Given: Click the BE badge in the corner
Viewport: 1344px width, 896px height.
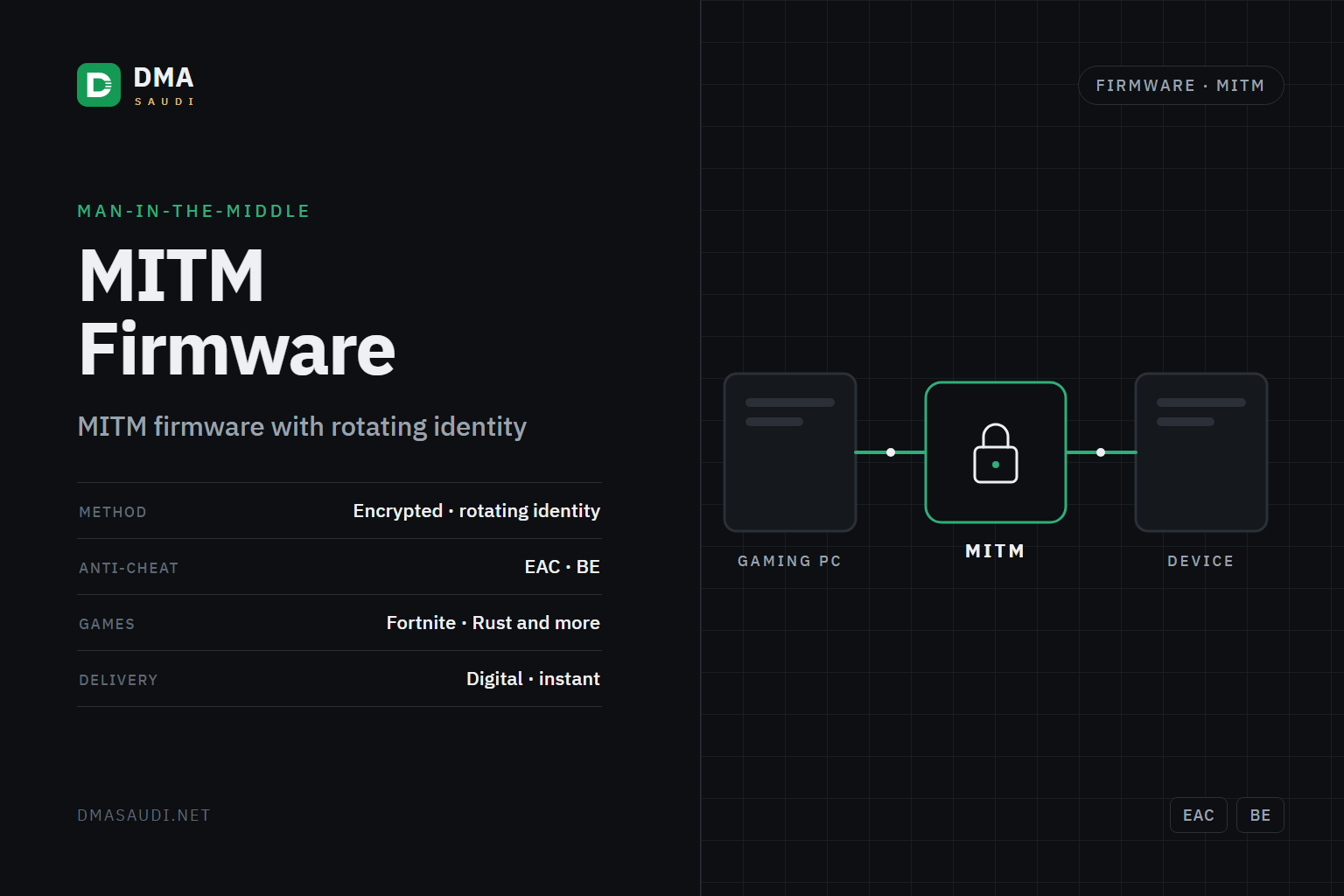Looking at the screenshot, I should pyautogui.click(x=1260, y=815).
